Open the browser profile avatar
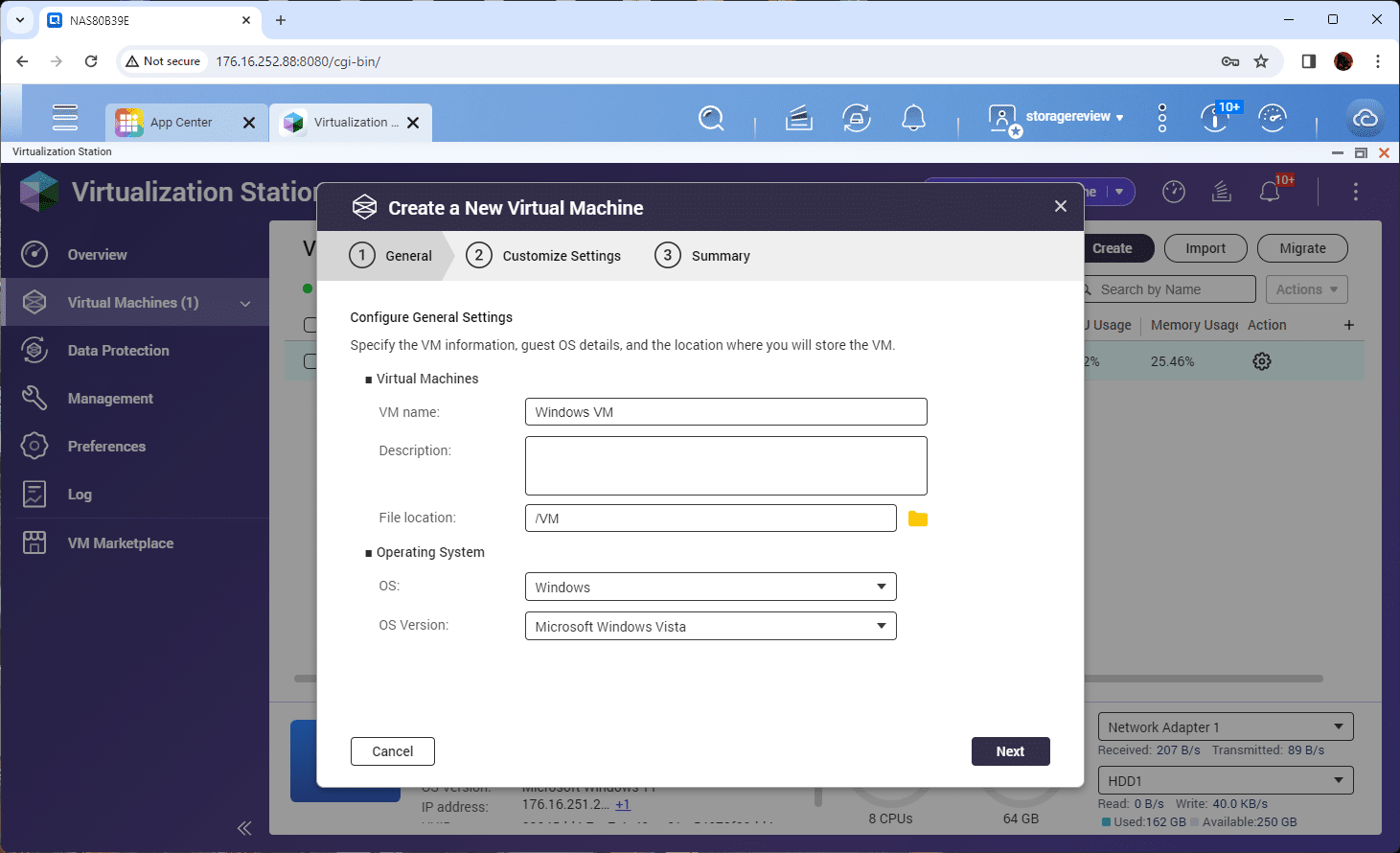This screenshot has height=853, width=1400. point(1343,61)
